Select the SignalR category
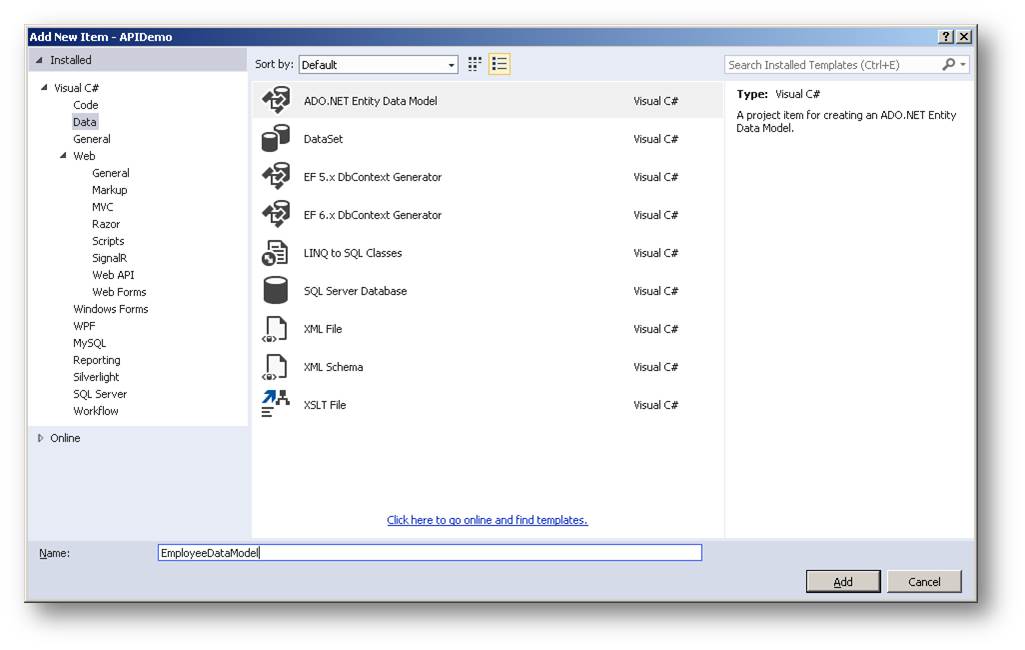Viewport: 1025px width, 650px height. click(x=109, y=258)
